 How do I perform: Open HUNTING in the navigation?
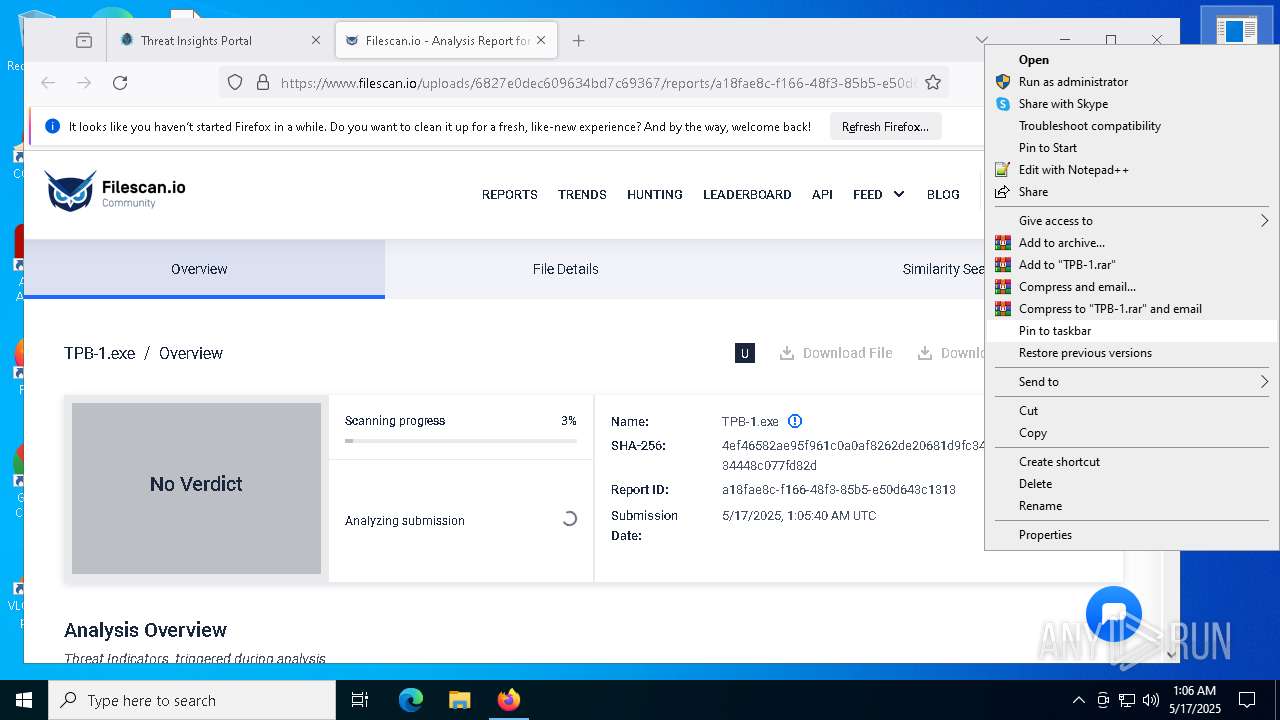[x=655, y=194]
